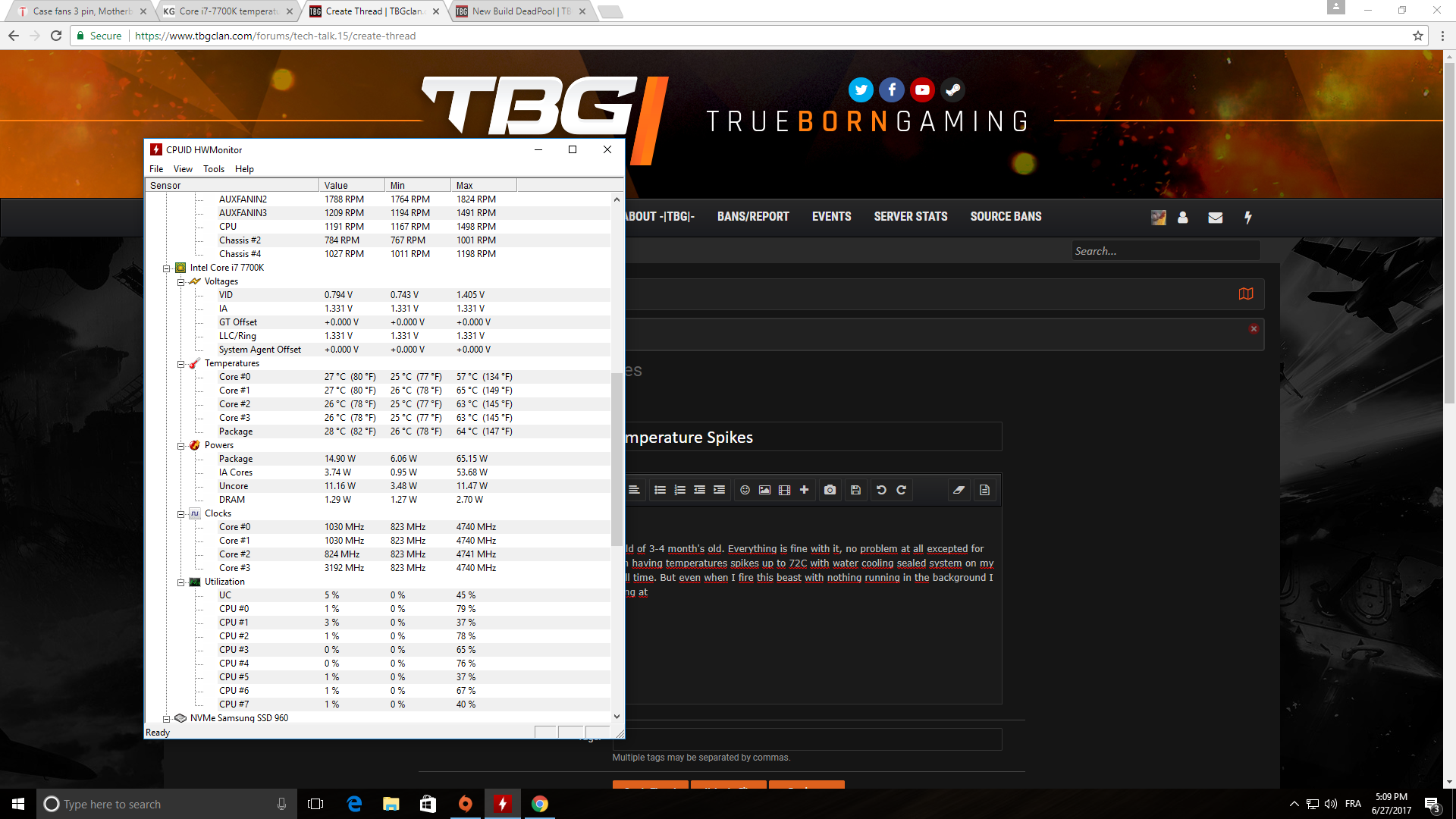Open the TBG Steam group icon

tap(953, 90)
